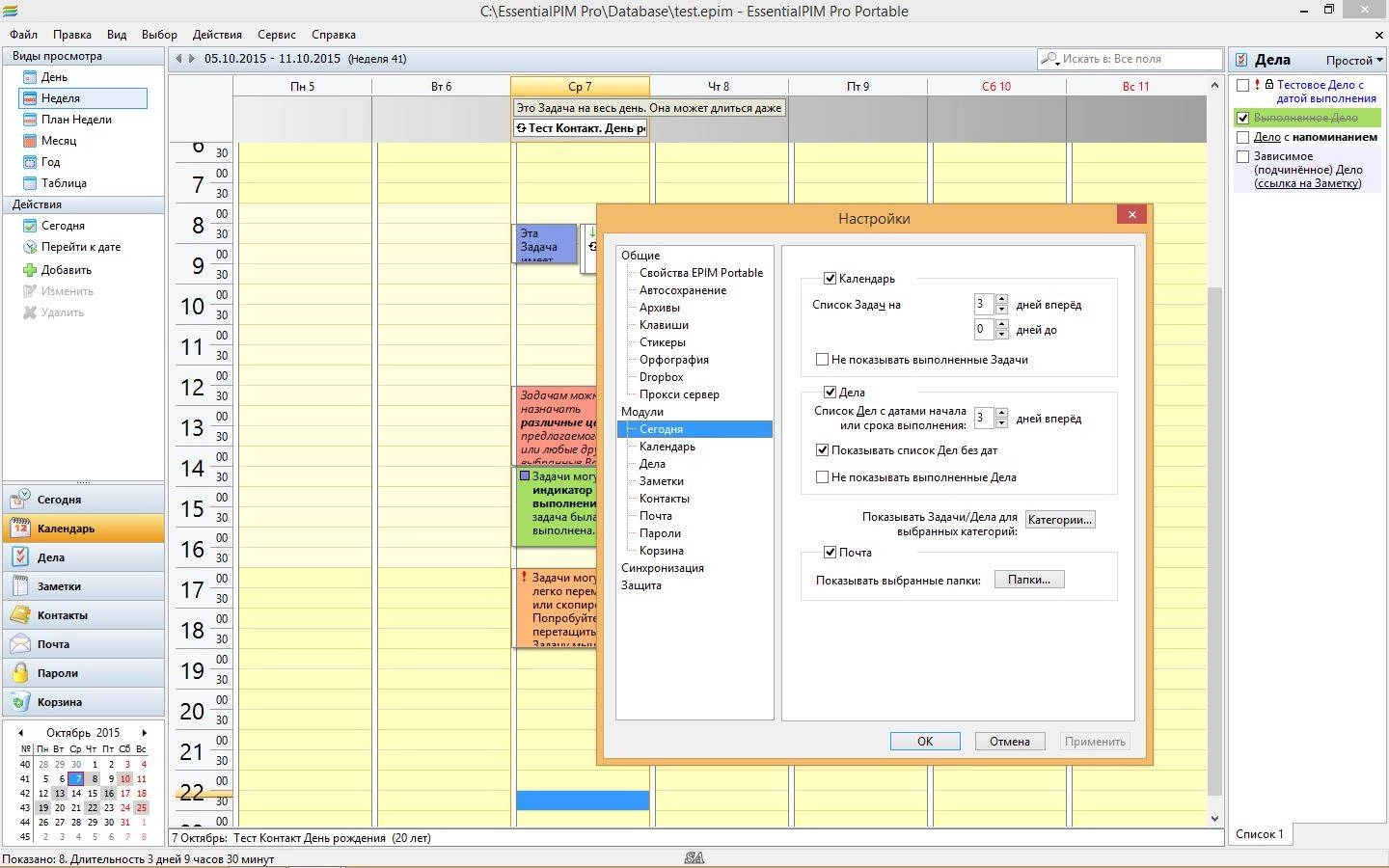The width and height of the screenshot is (1389, 868).
Task: Switch to Месяц view icon
Action: (x=29, y=141)
